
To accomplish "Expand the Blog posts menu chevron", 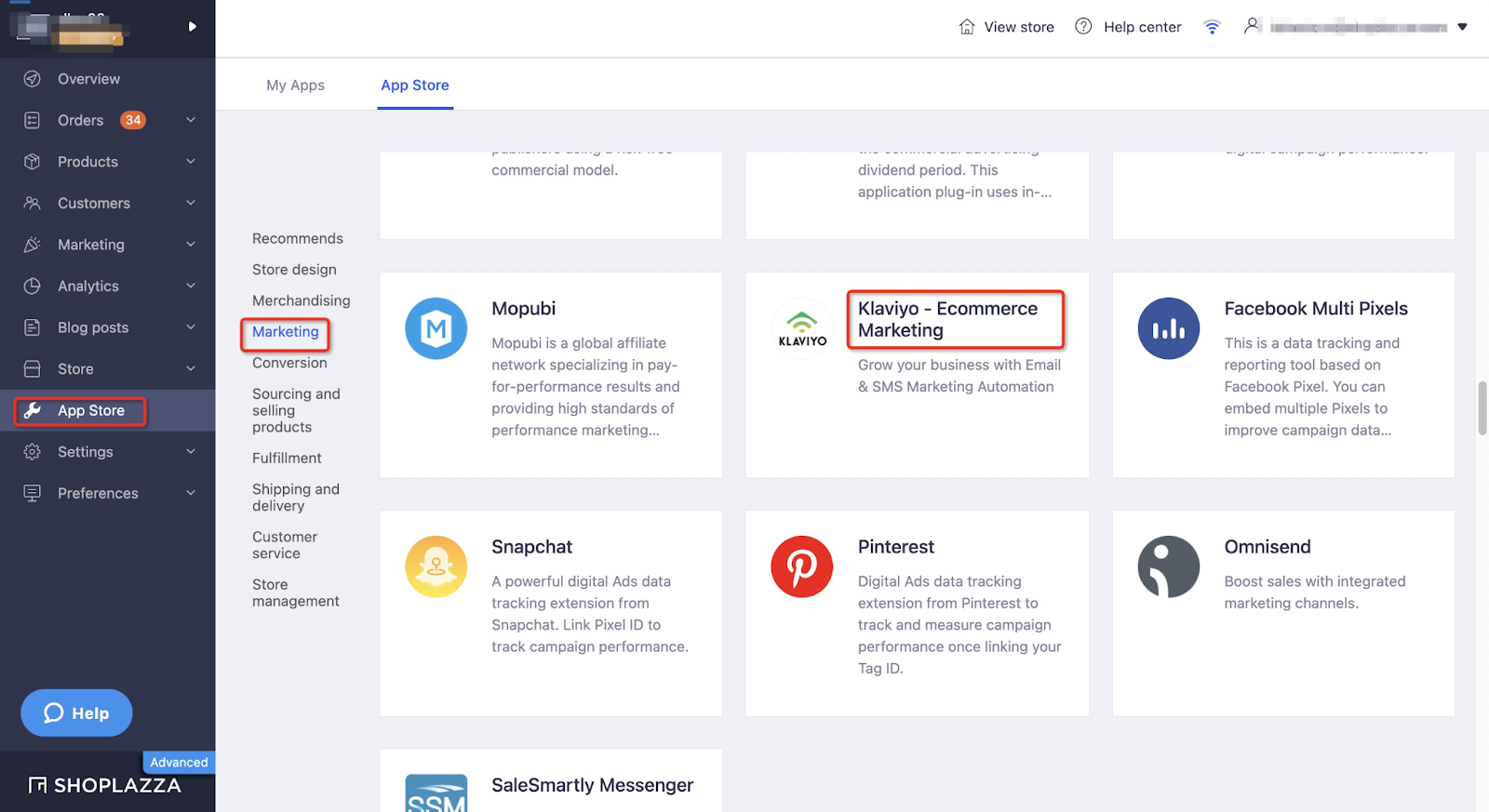I will 191,327.
